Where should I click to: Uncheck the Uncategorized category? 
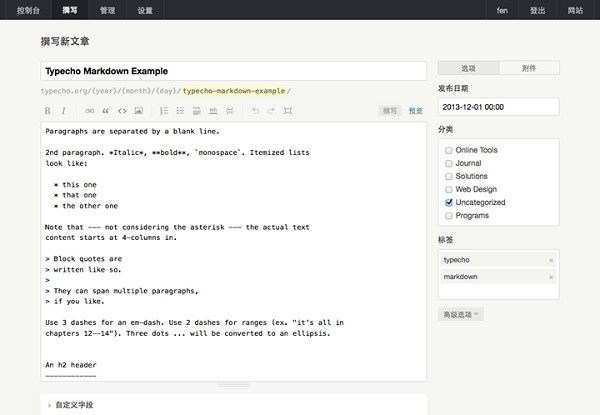click(448, 202)
